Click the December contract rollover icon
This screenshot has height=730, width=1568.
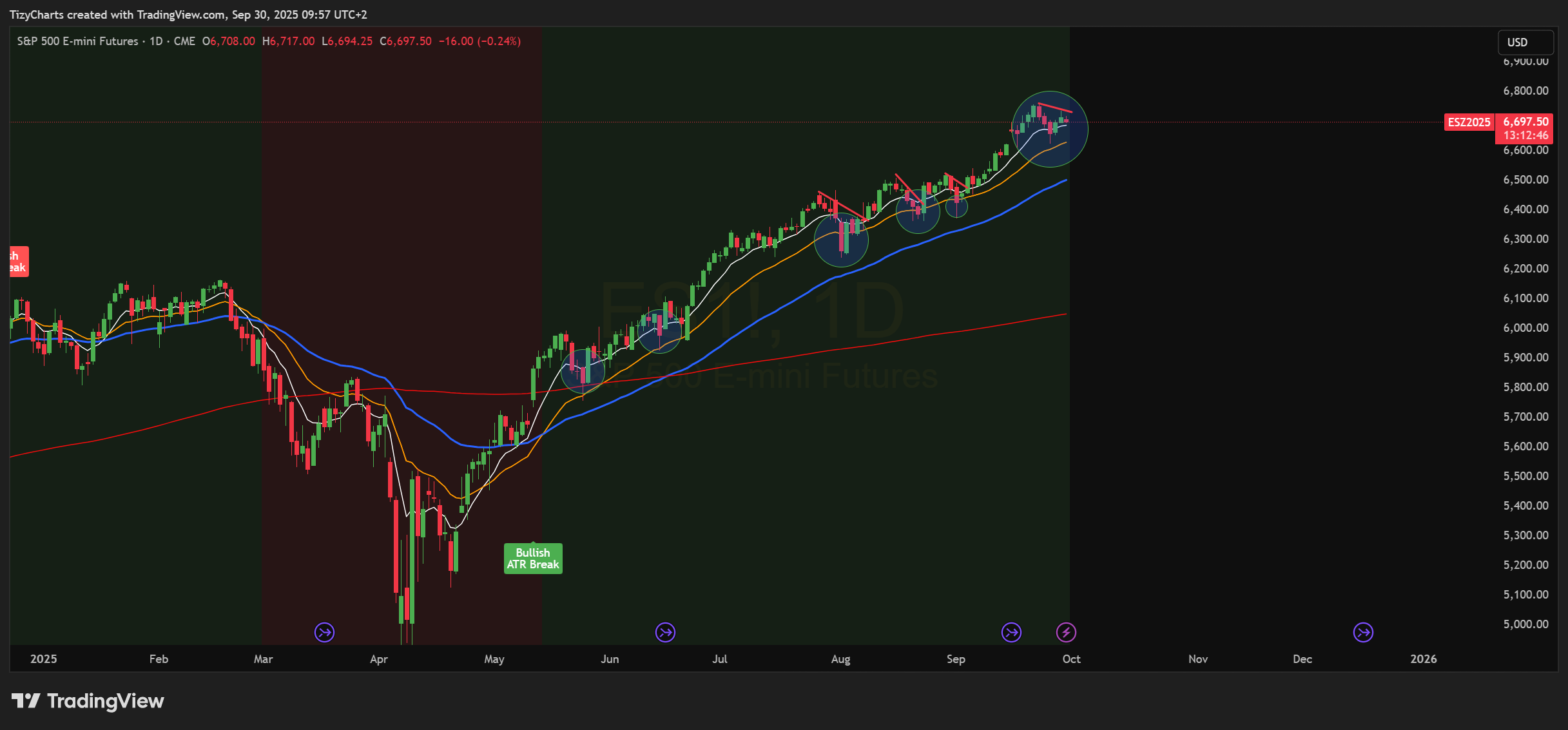1363,632
